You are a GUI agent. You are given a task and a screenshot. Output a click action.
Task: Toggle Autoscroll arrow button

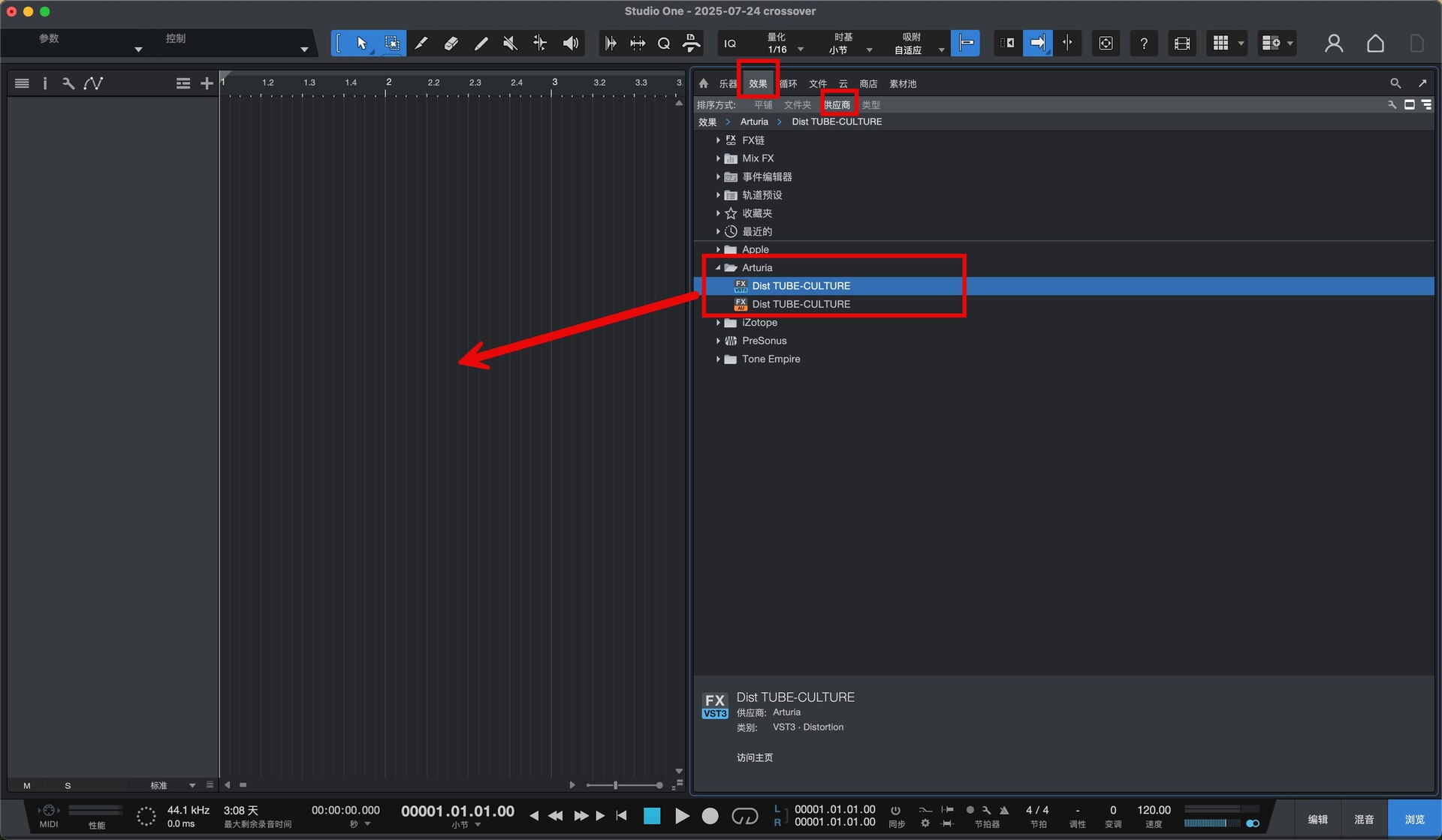1037,43
